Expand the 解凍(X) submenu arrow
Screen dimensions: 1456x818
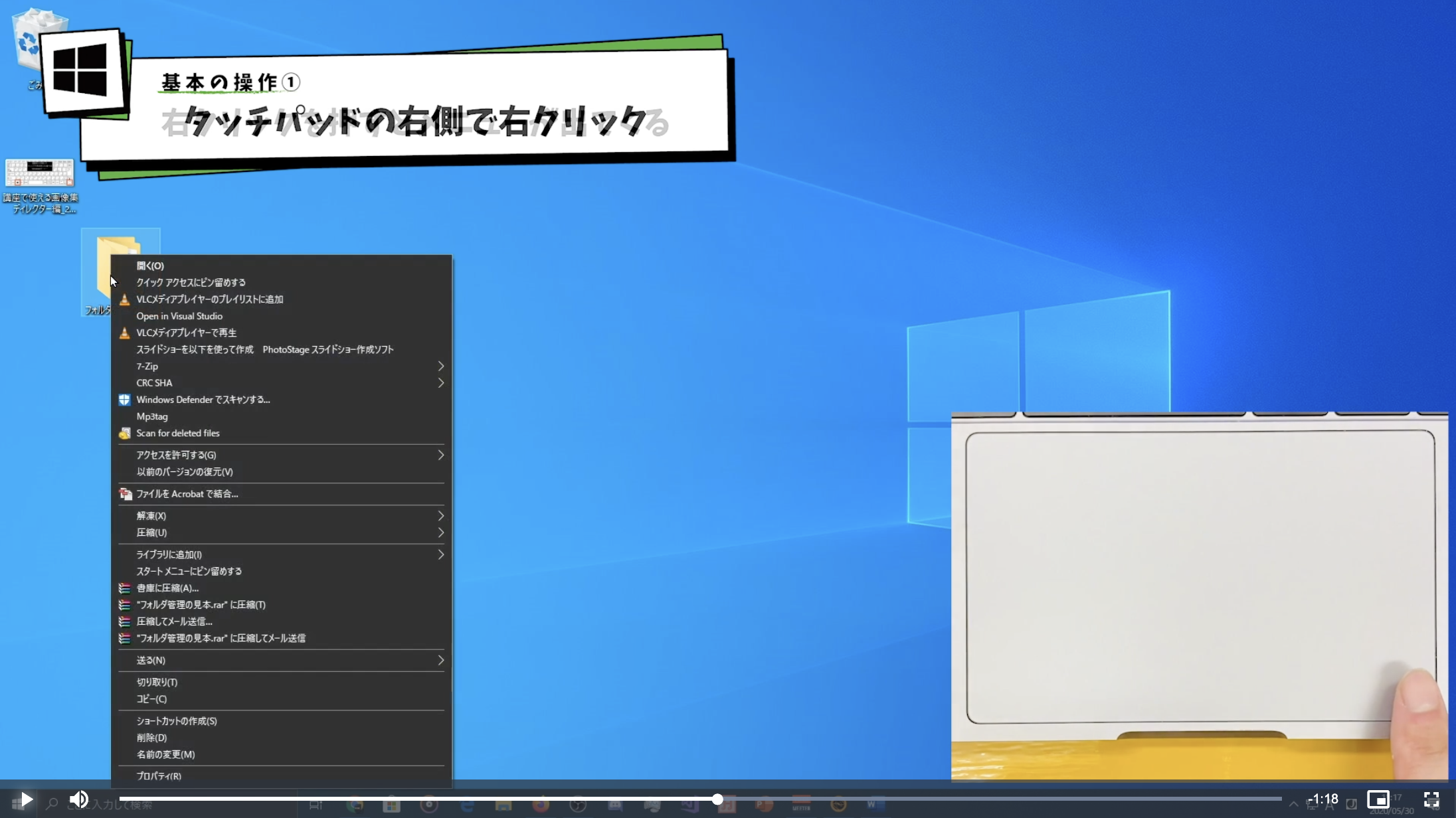(x=440, y=516)
